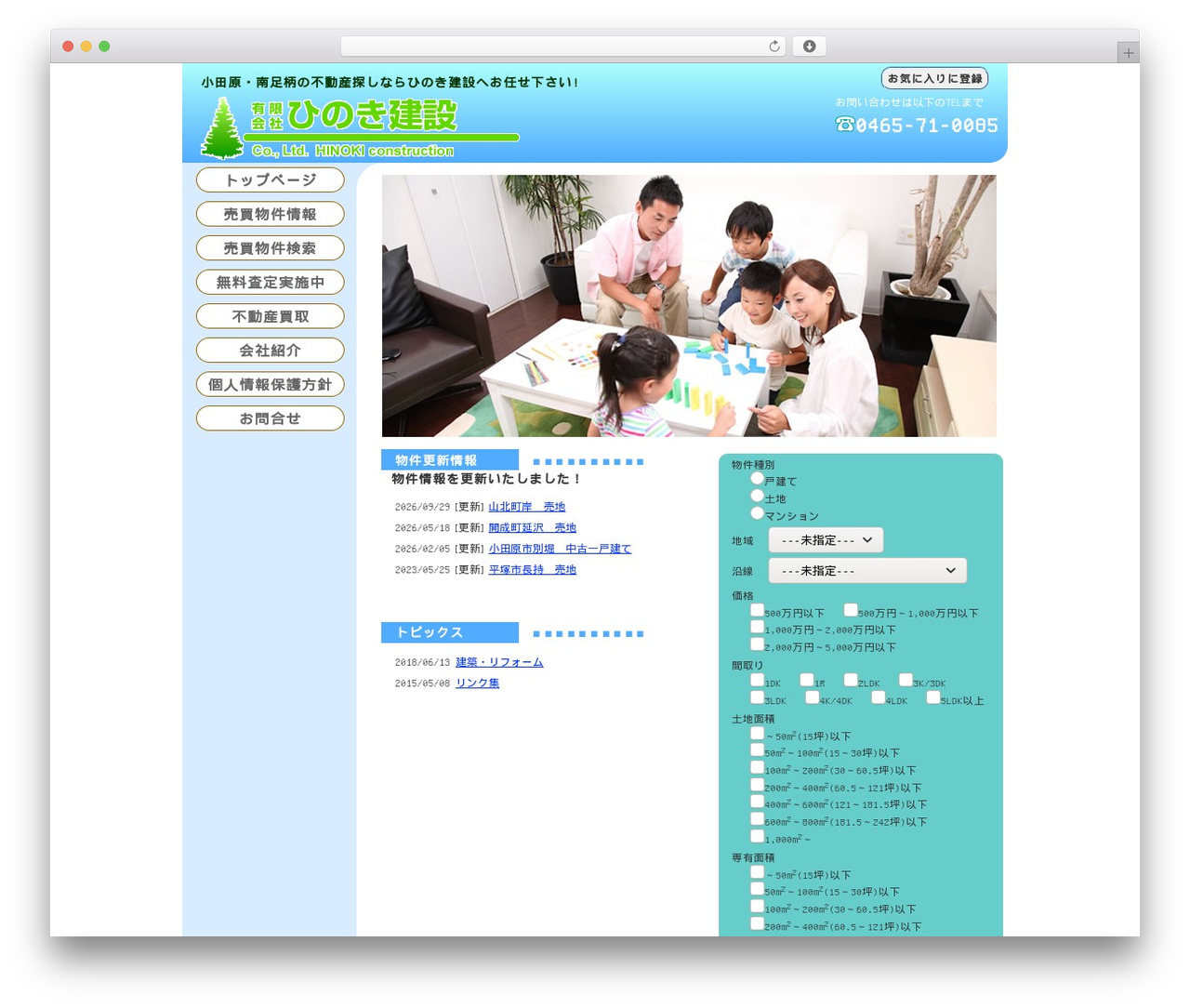Check the 2,000万円～5,000万円以下 price checkbox
Image resolution: width=1190 pixels, height=1008 pixels.
click(x=758, y=643)
